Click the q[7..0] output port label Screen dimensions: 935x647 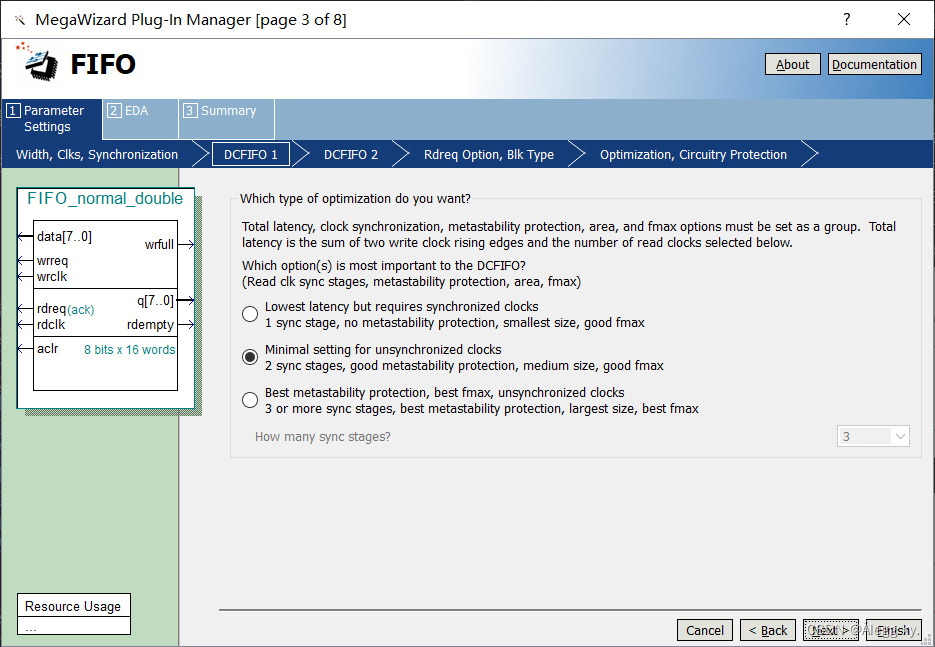156,301
